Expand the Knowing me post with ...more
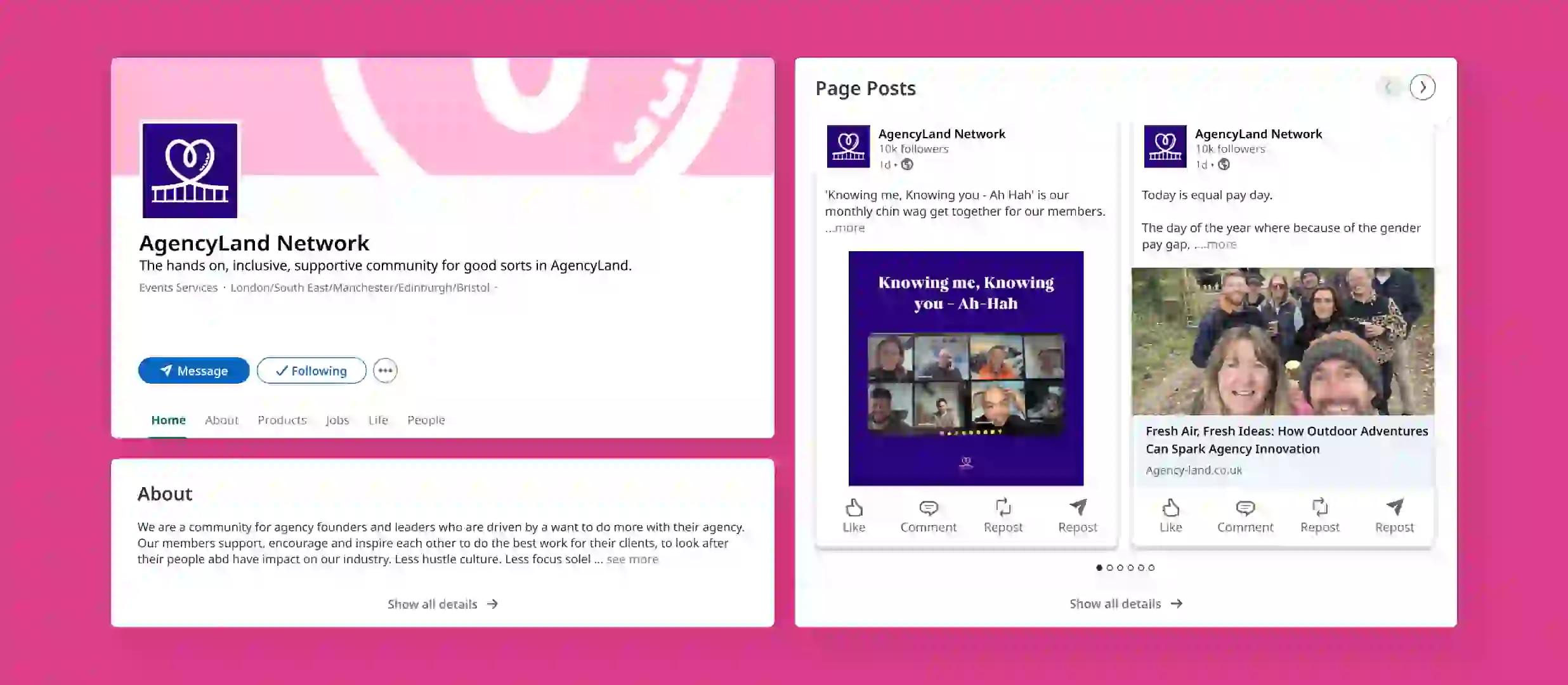 point(846,228)
